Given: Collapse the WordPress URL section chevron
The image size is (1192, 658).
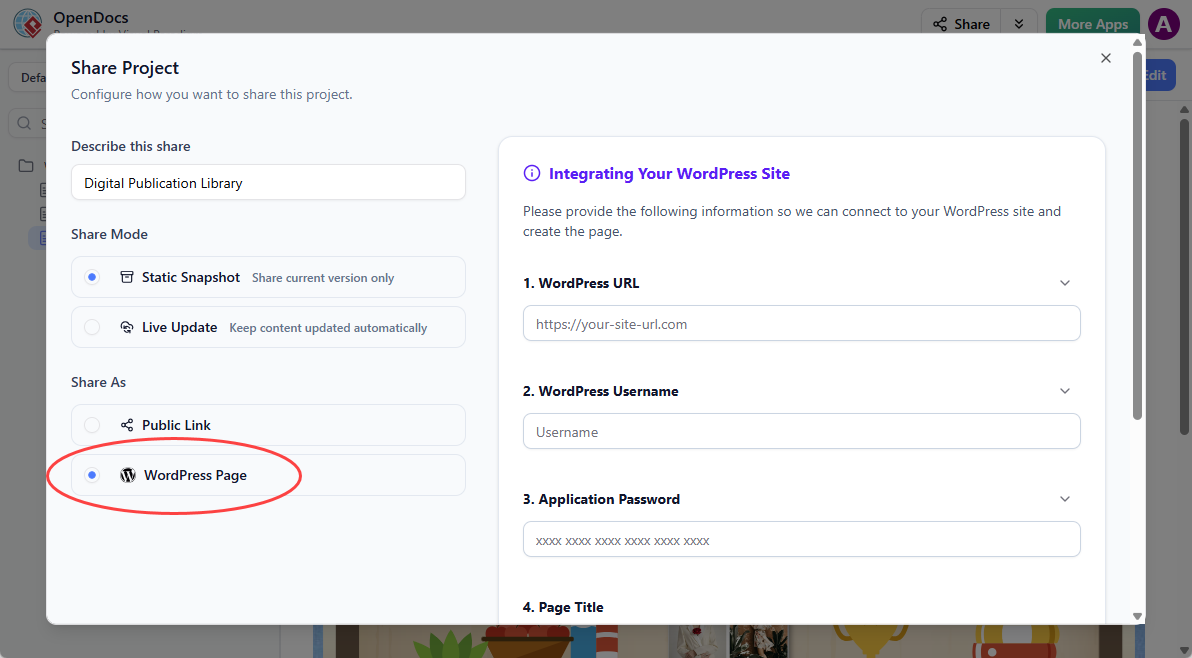Looking at the screenshot, I should coord(1065,283).
